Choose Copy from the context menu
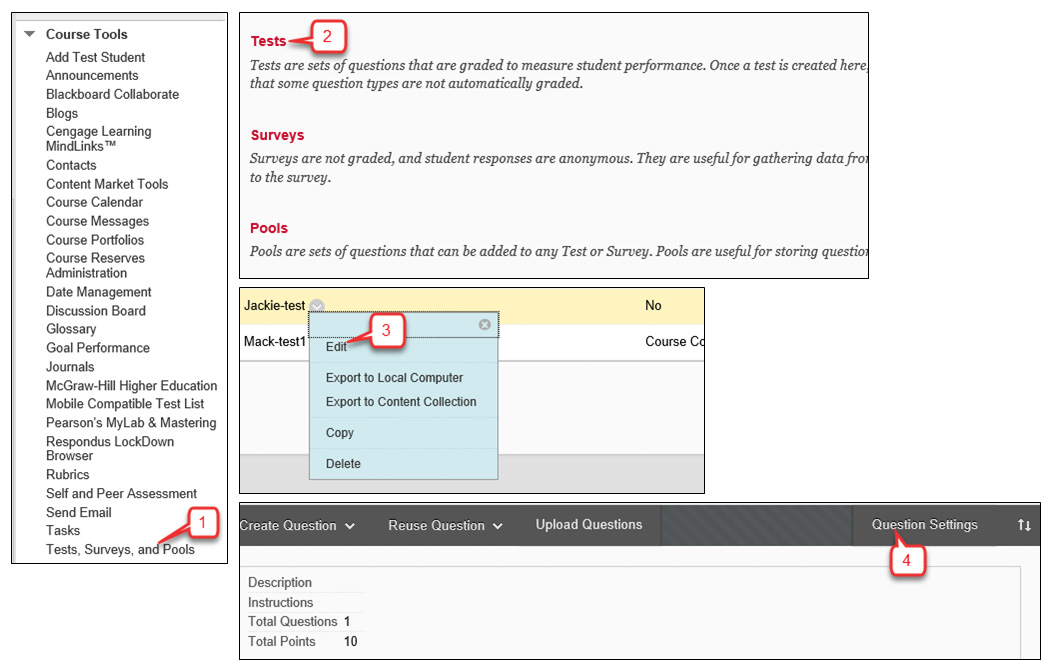Image resolution: width=1051 pixels, height=666 pixels. 340,433
